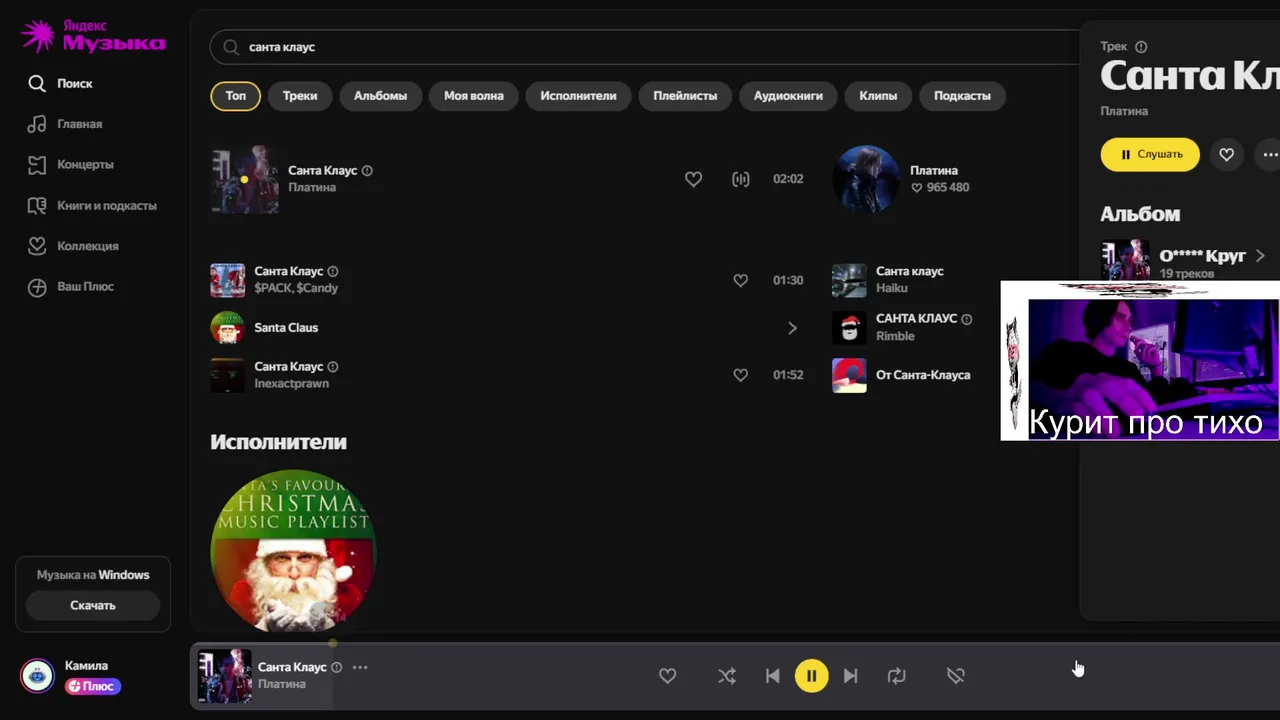The width and height of the screenshot is (1280, 720).
Task: Open the three-dot menu in player bar
Action: (360, 667)
